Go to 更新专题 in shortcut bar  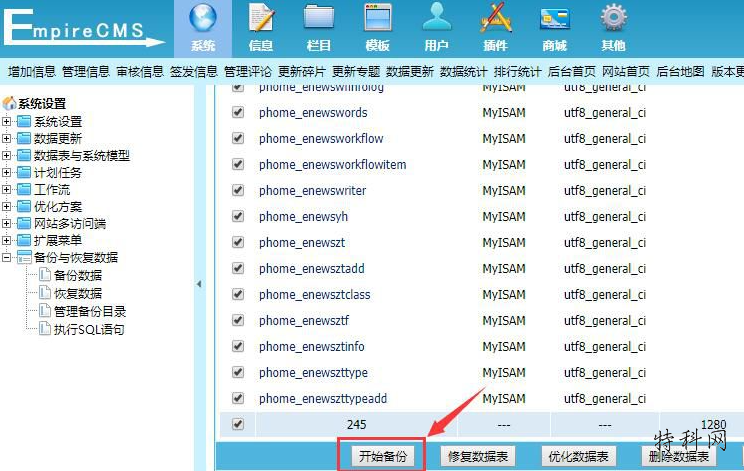tap(356, 72)
